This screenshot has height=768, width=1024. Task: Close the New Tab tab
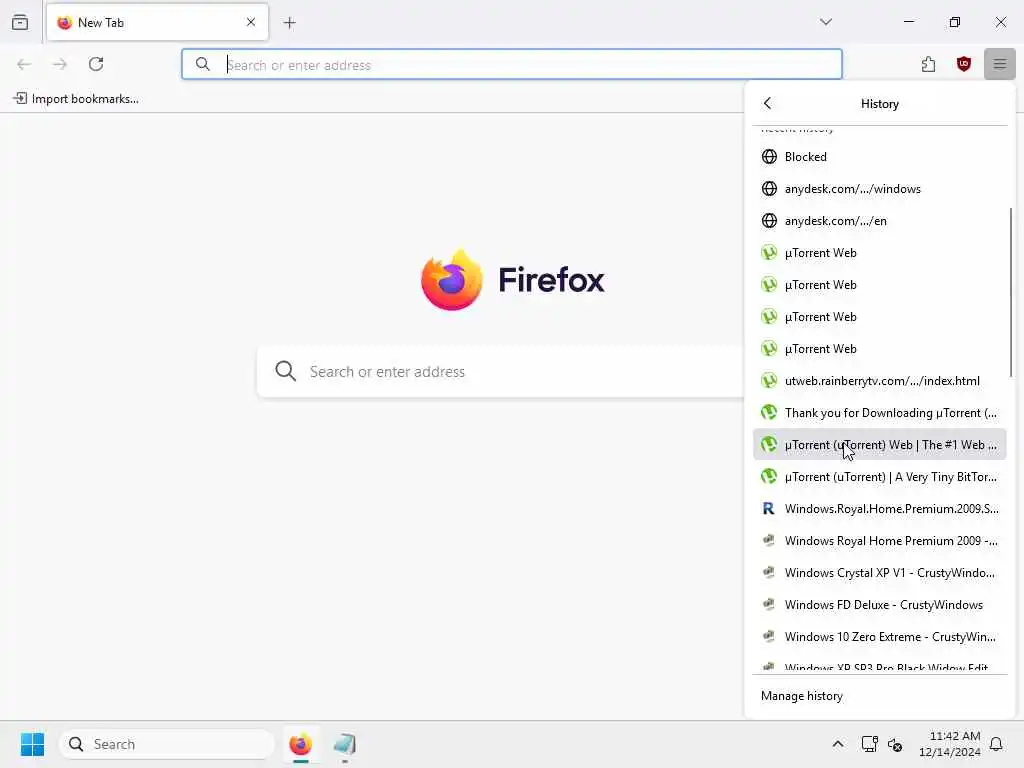click(x=251, y=22)
